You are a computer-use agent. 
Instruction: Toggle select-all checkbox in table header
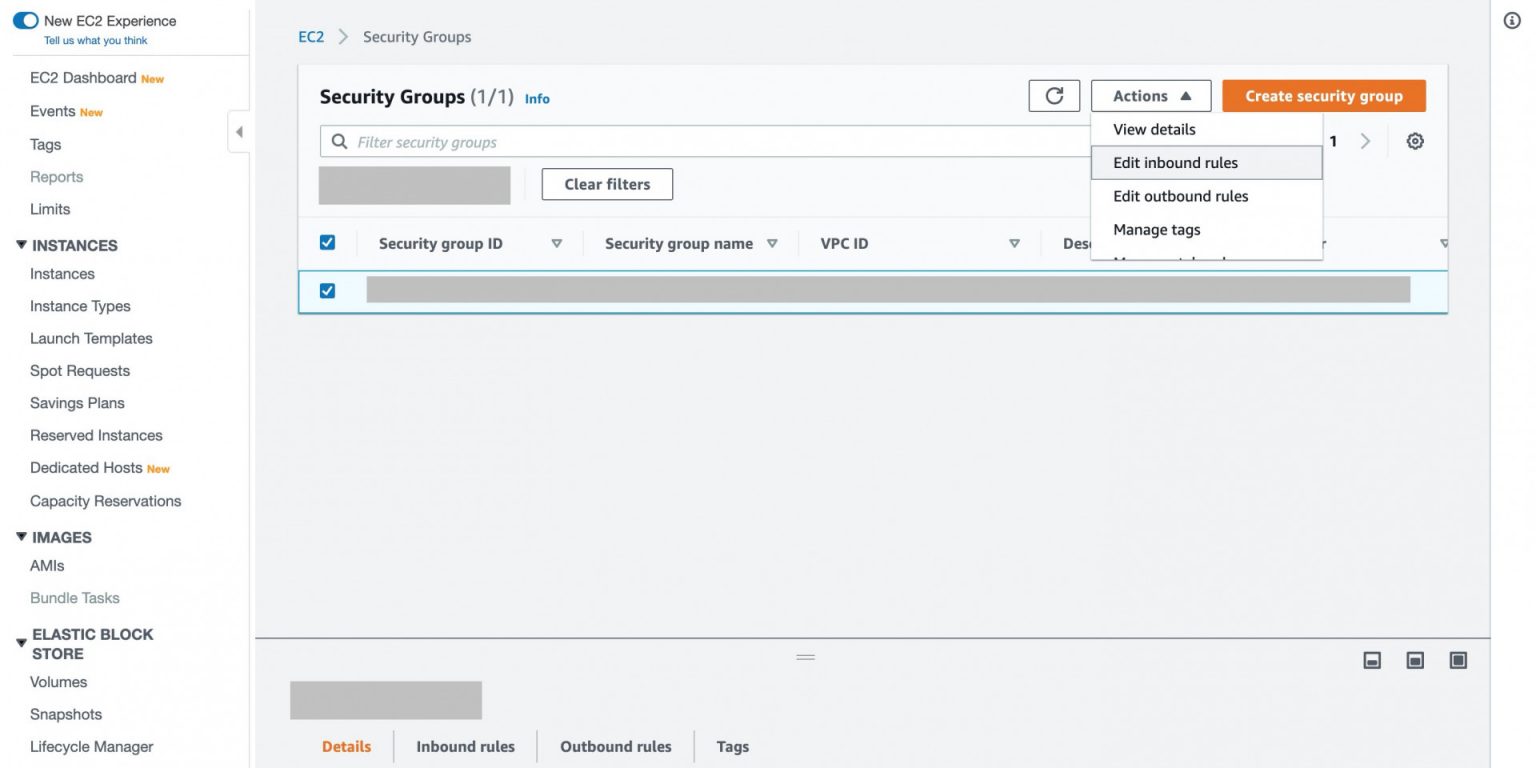[x=327, y=242]
